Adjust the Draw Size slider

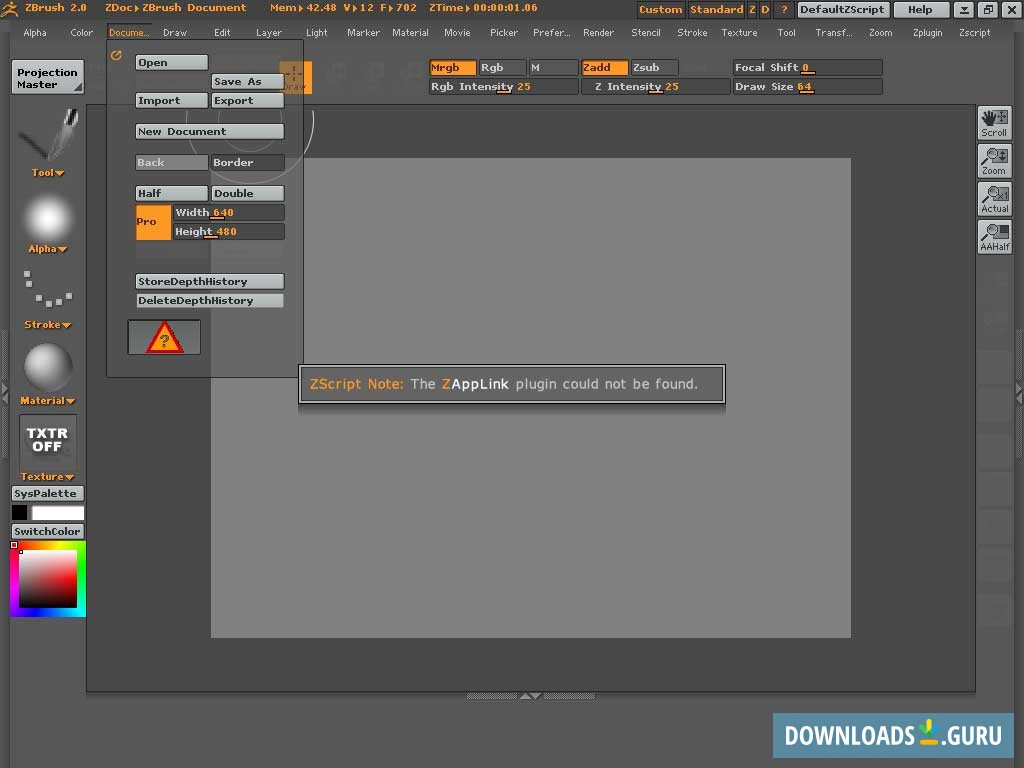pos(807,87)
